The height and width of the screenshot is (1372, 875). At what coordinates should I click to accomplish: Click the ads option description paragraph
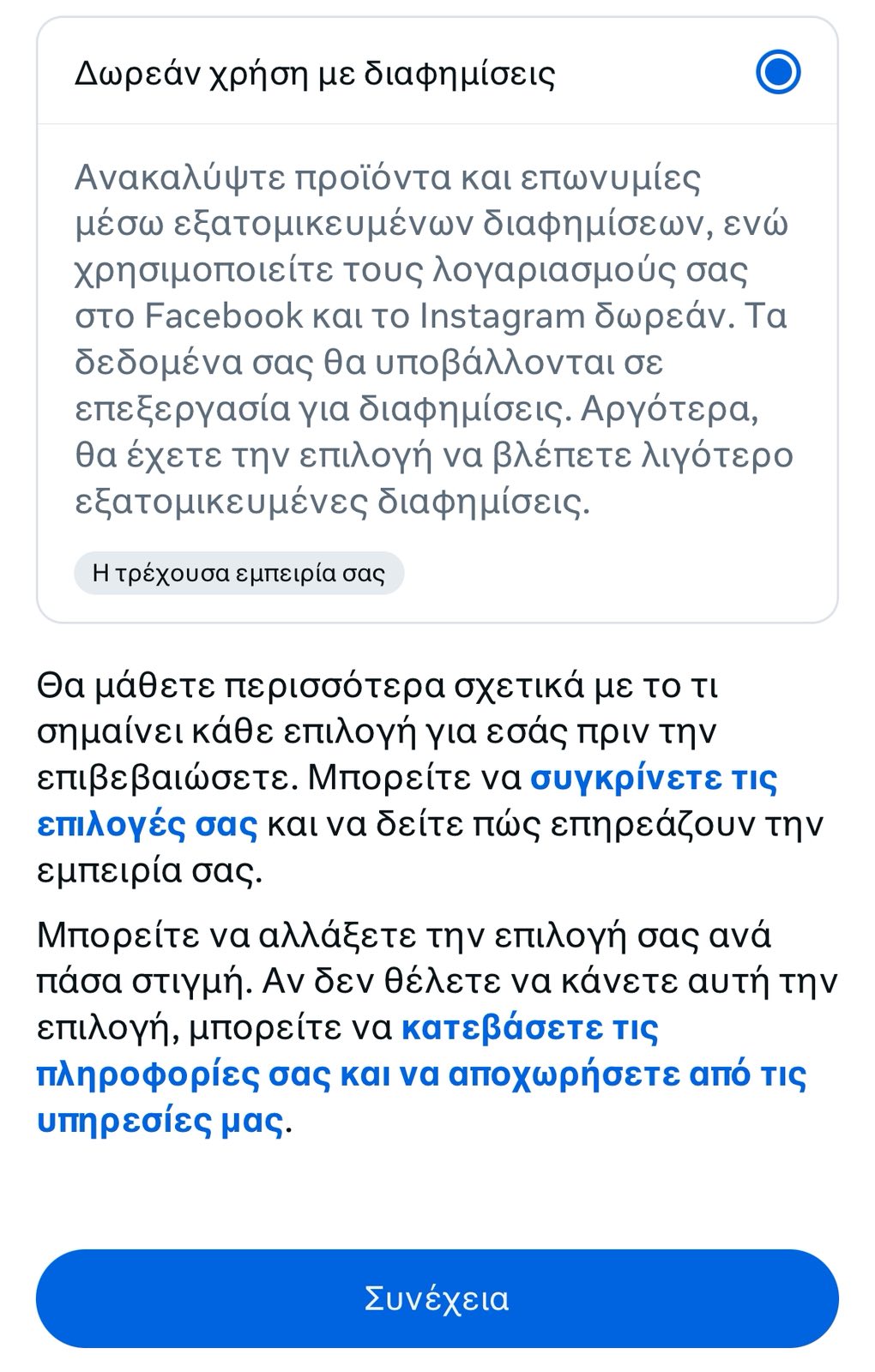pos(434,339)
